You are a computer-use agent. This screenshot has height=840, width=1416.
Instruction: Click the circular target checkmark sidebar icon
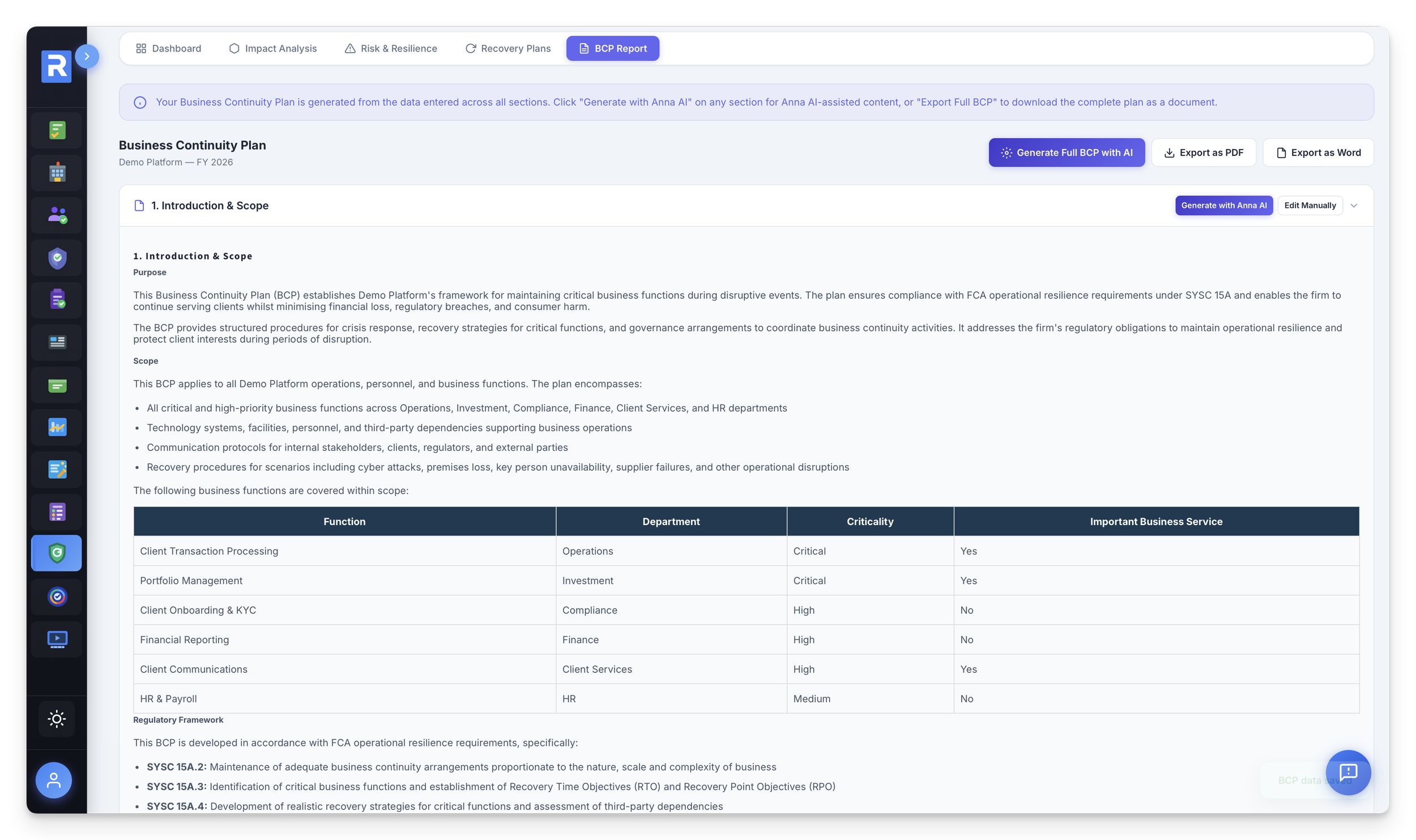tap(57, 596)
